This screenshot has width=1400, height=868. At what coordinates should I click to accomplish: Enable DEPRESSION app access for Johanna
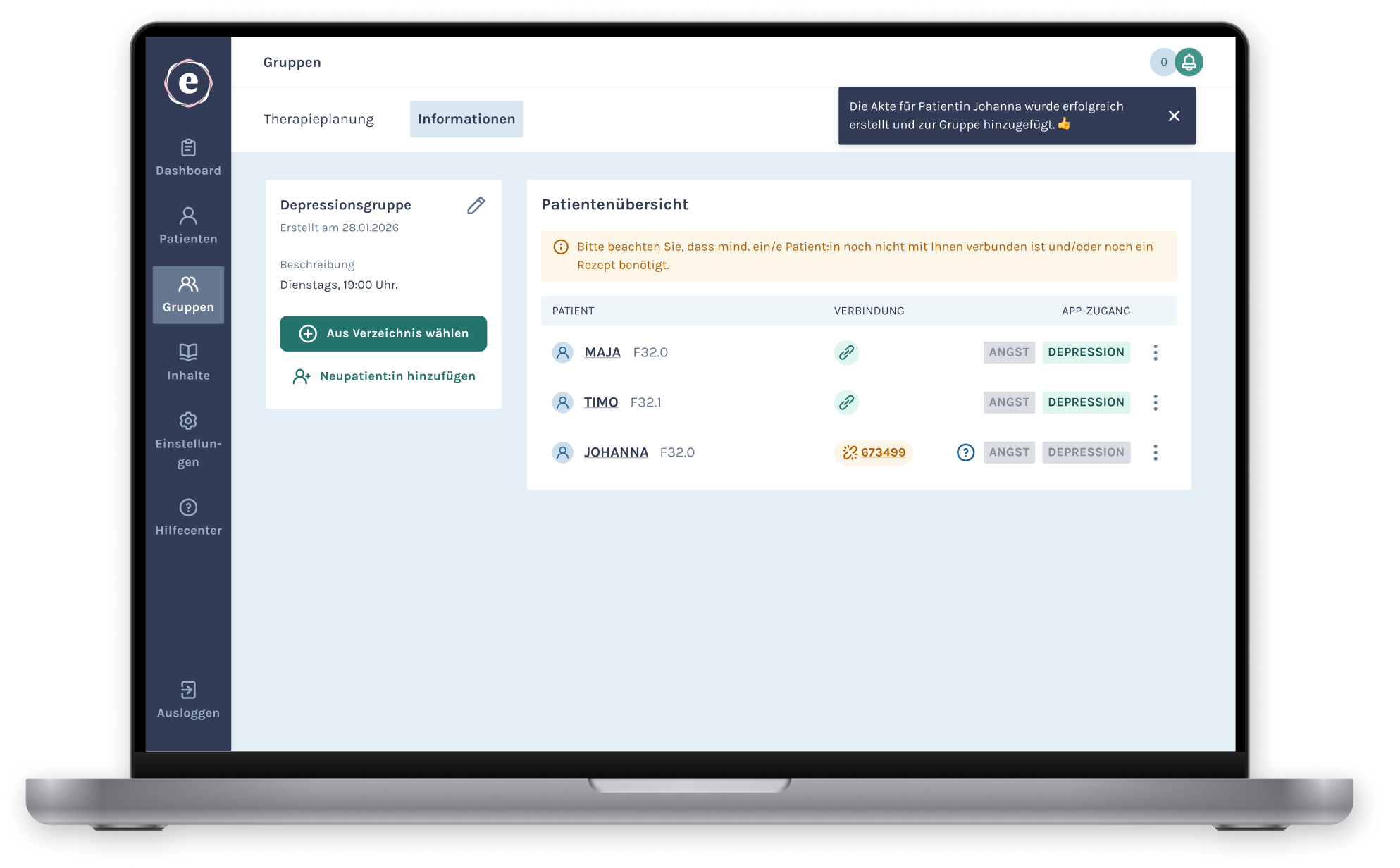[1085, 452]
